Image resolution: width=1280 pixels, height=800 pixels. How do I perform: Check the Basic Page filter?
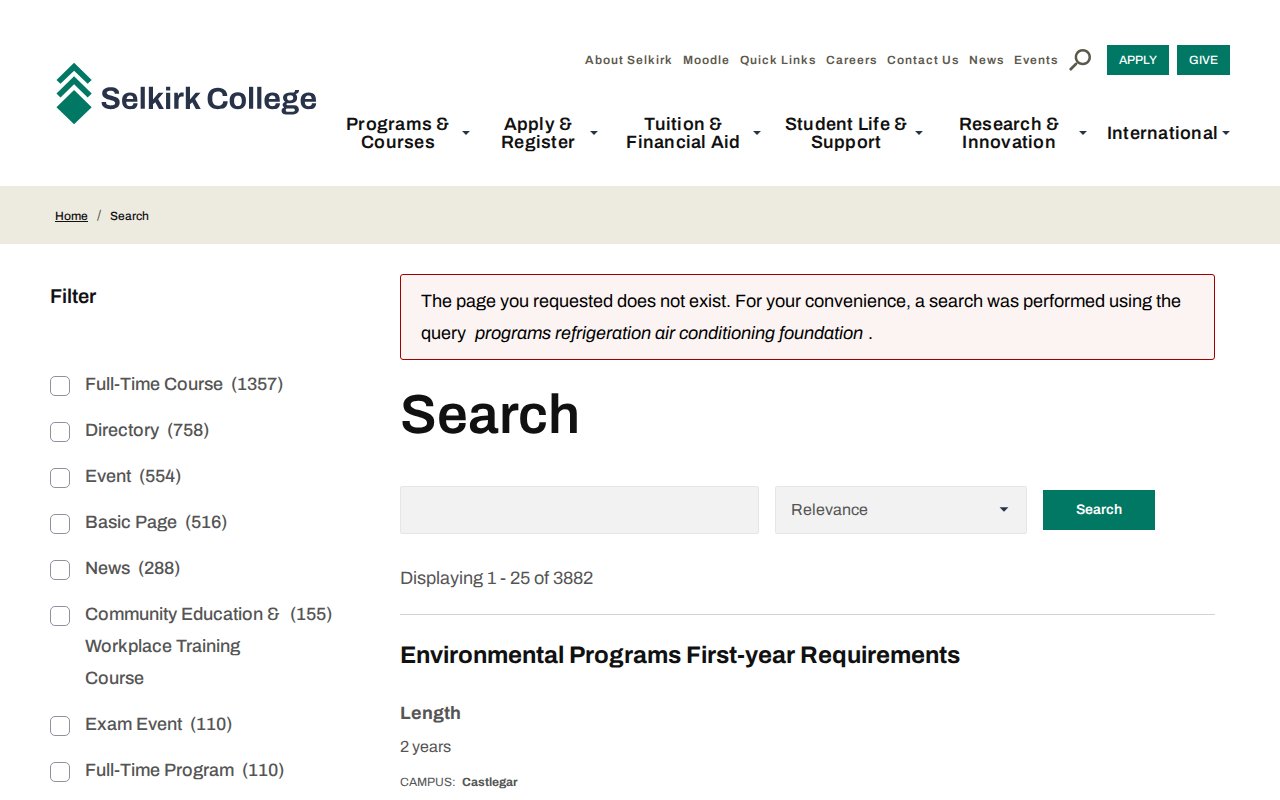[x=60, y=524]
